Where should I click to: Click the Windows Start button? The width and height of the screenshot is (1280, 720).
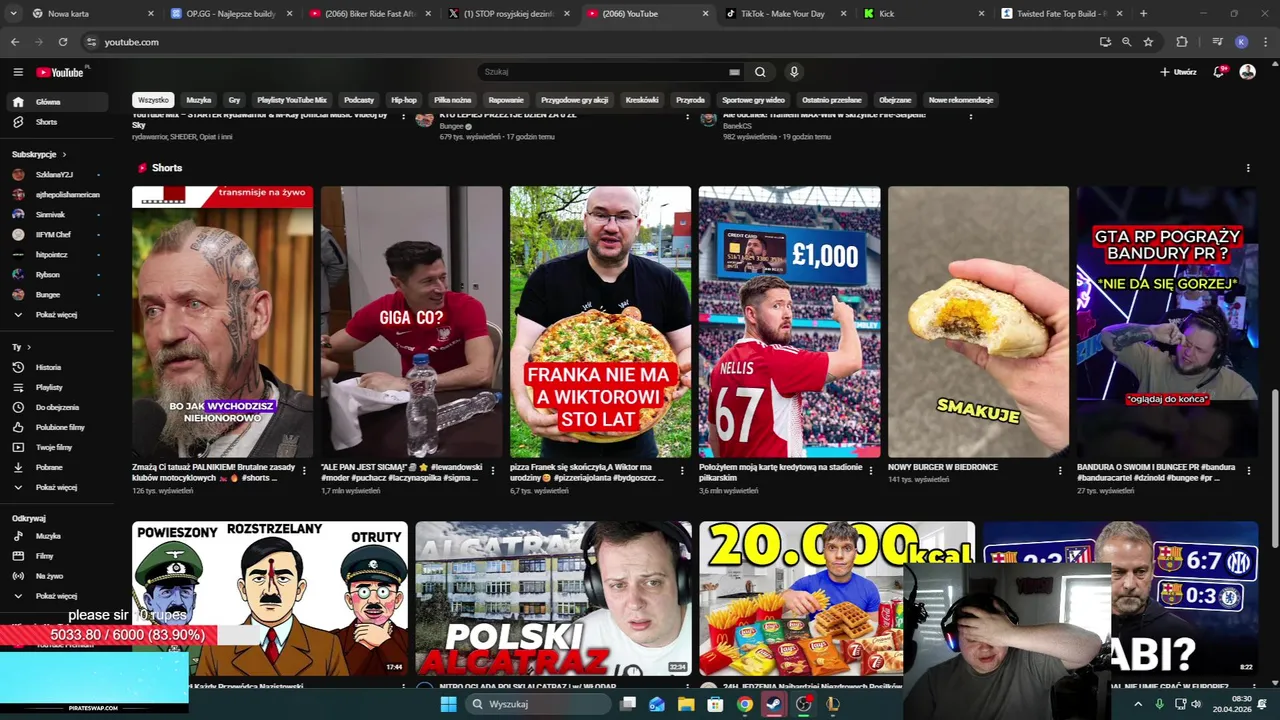pyautogui.click(x=449, y=704)
